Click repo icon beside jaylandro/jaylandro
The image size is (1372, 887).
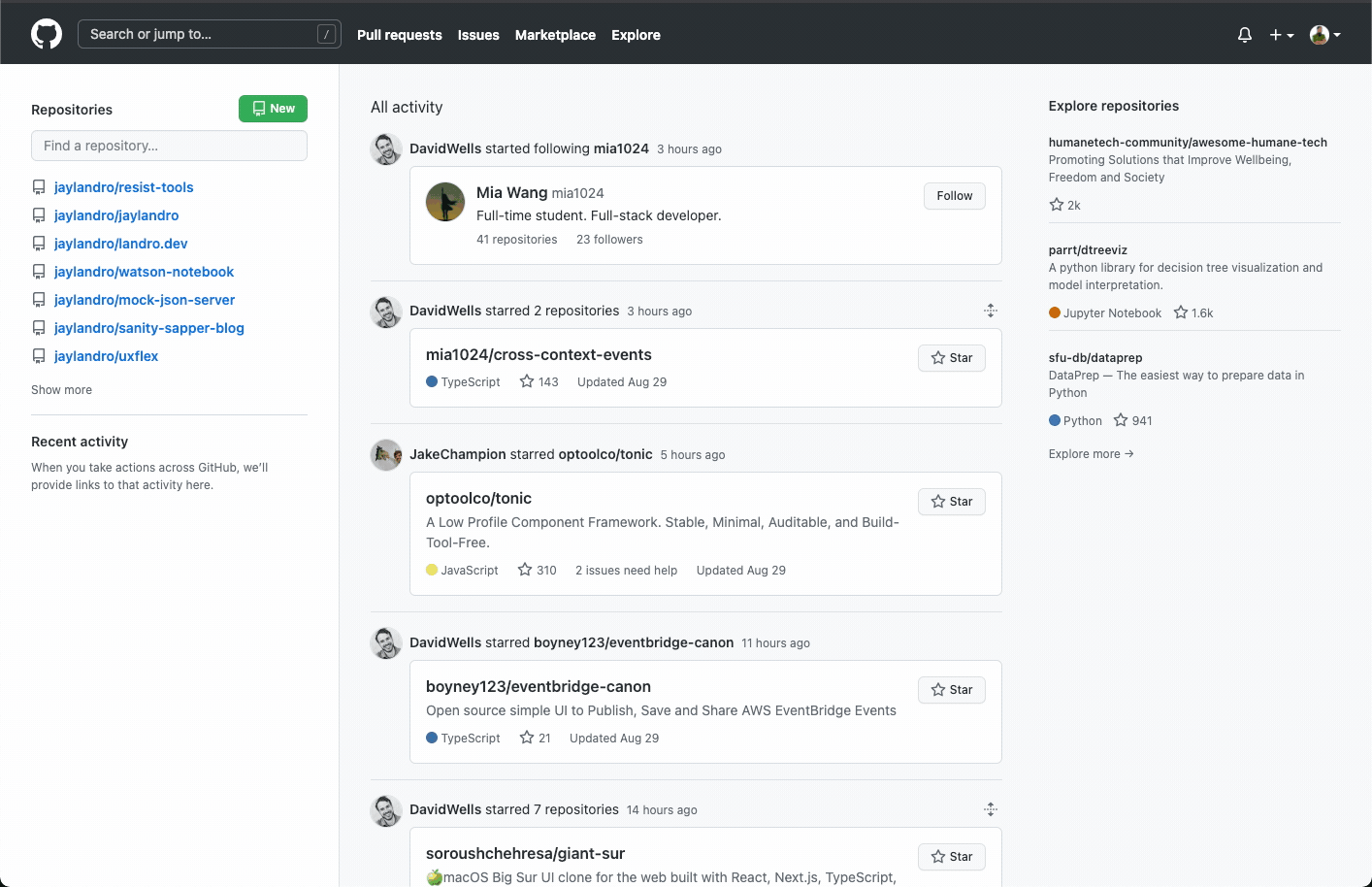[39, 215]
